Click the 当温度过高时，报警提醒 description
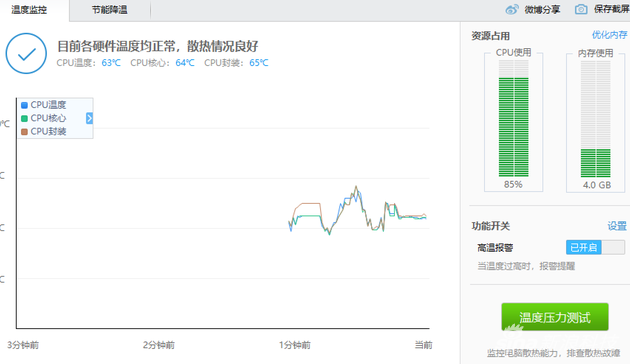 tap(526, 266)
